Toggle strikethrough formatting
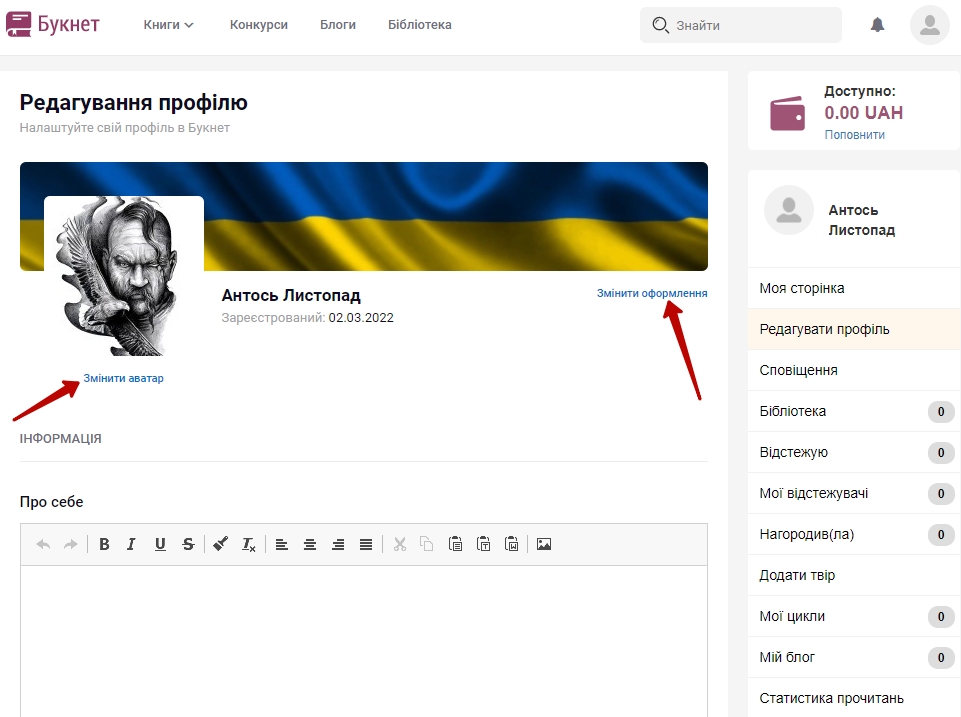The width and height of the screenshot is (961, 717). pyautogui.click(x=188, y=544)
